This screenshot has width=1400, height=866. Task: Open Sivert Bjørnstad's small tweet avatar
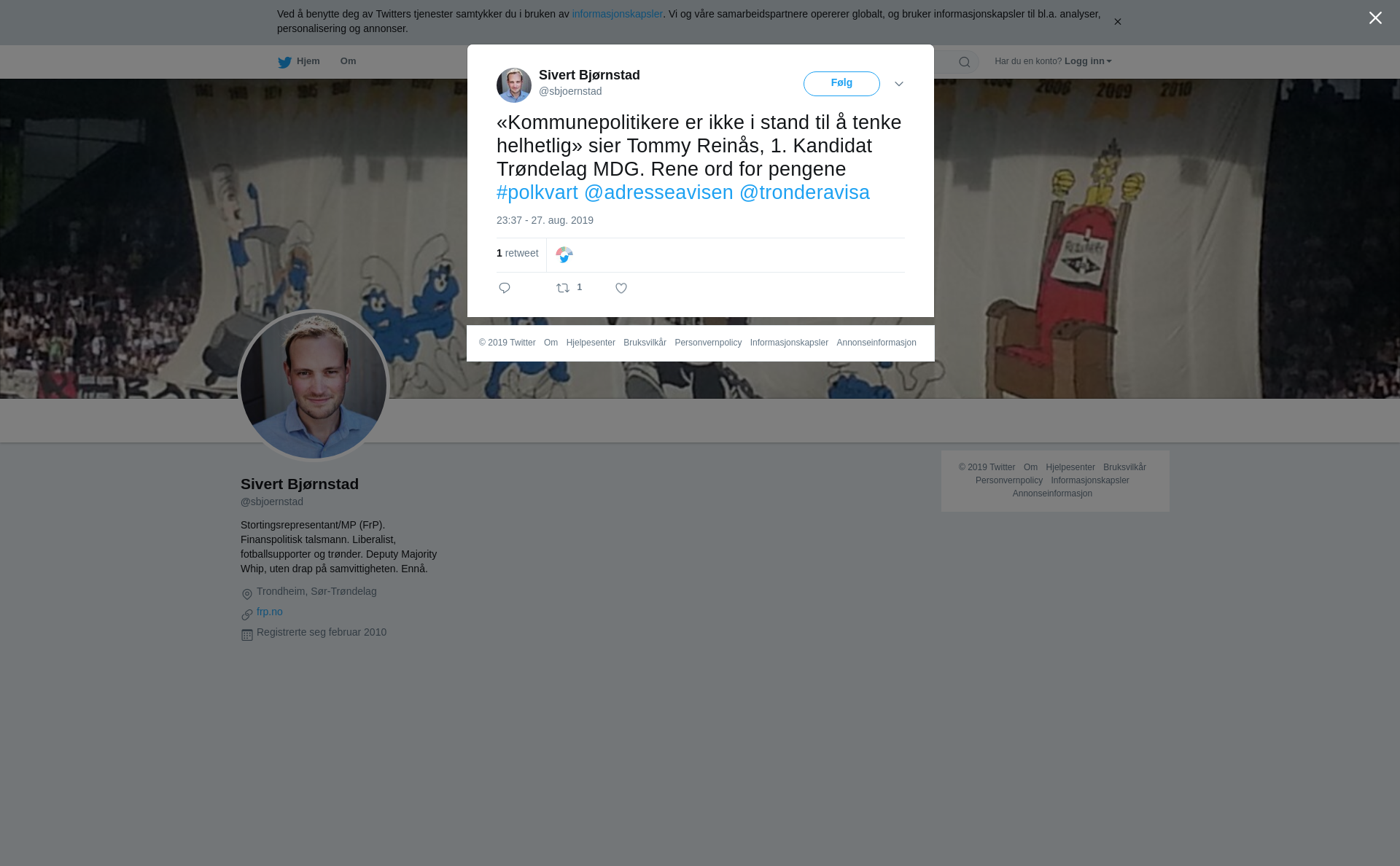tap(514, 85)
